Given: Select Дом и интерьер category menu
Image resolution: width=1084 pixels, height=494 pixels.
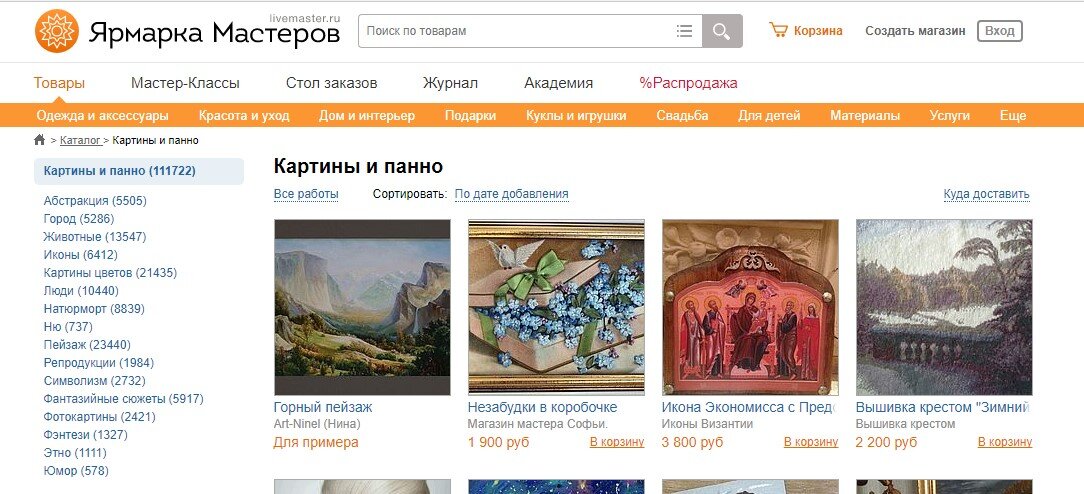Looking at the screenshot, I should tap(366, 115).
